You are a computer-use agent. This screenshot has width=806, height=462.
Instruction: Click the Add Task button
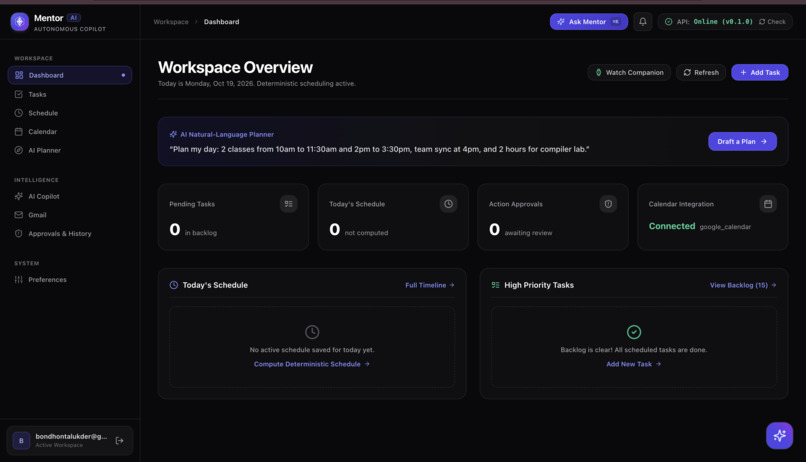coord(760,72)
